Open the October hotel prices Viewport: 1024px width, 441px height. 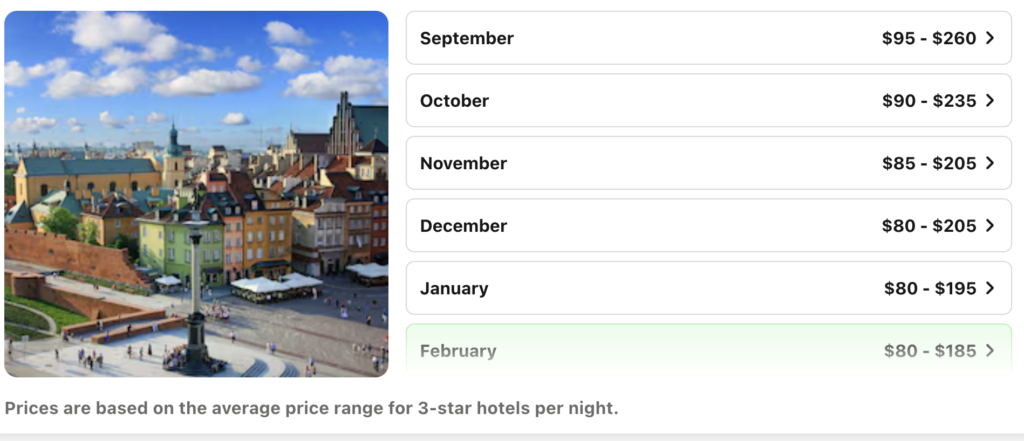tap(708, 101)
